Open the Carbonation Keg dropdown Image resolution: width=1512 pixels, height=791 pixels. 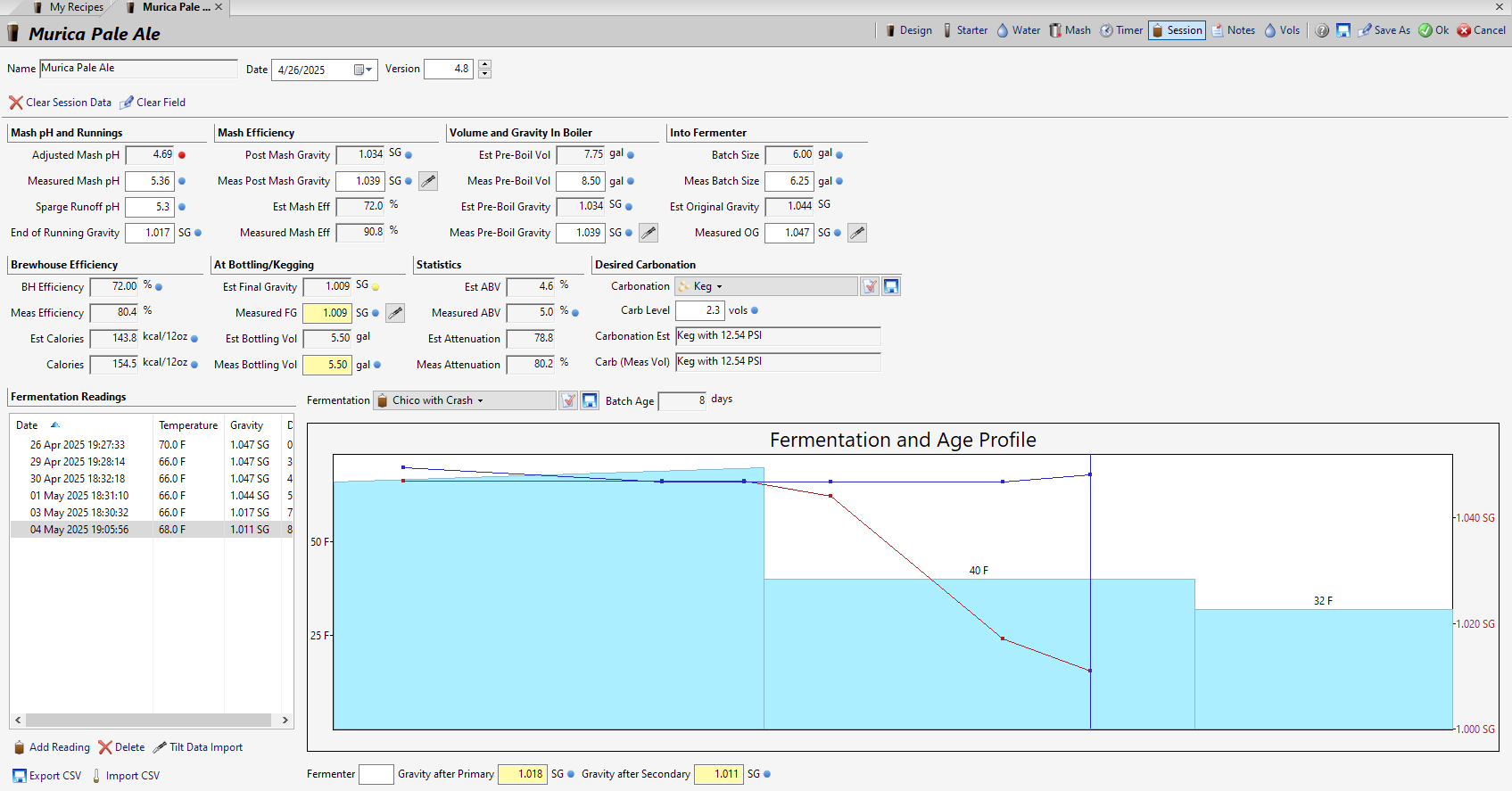tap(765, 286)
